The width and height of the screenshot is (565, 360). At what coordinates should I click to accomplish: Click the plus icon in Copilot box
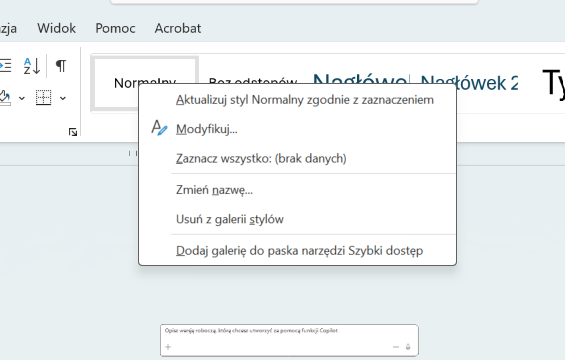click(168, 347)
